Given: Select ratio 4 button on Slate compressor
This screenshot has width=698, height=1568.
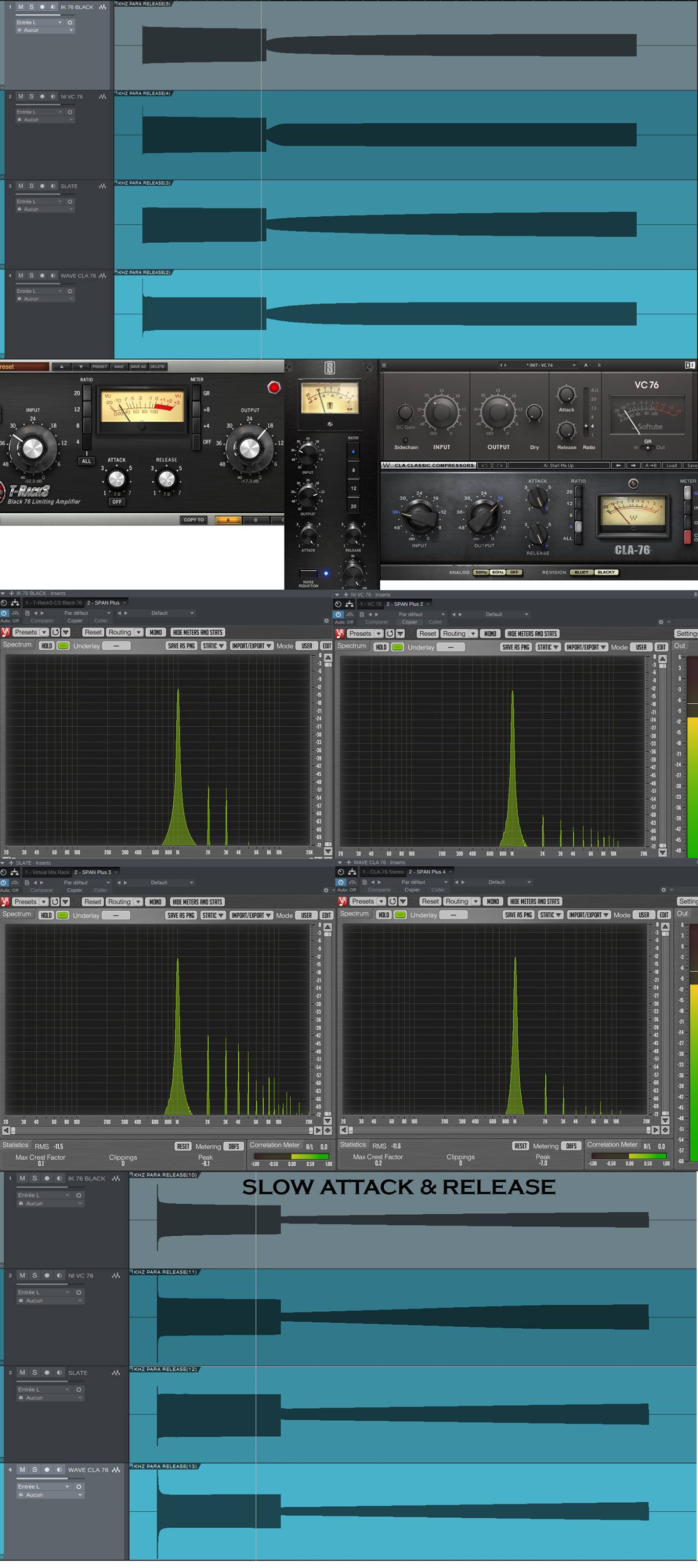Looking at the screenshot, I should (x=353, y=452).
